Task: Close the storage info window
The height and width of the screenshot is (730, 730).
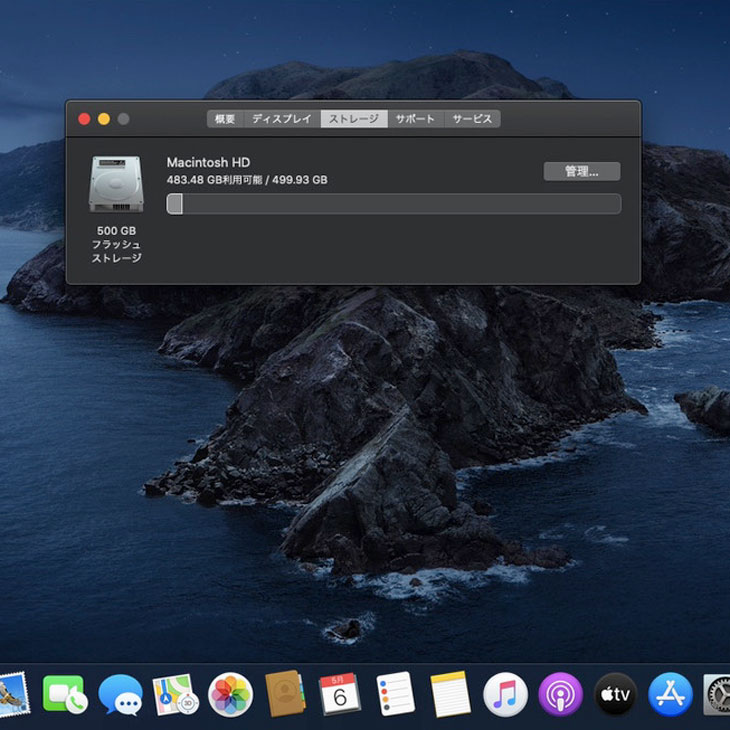Action: click(84, 119)
